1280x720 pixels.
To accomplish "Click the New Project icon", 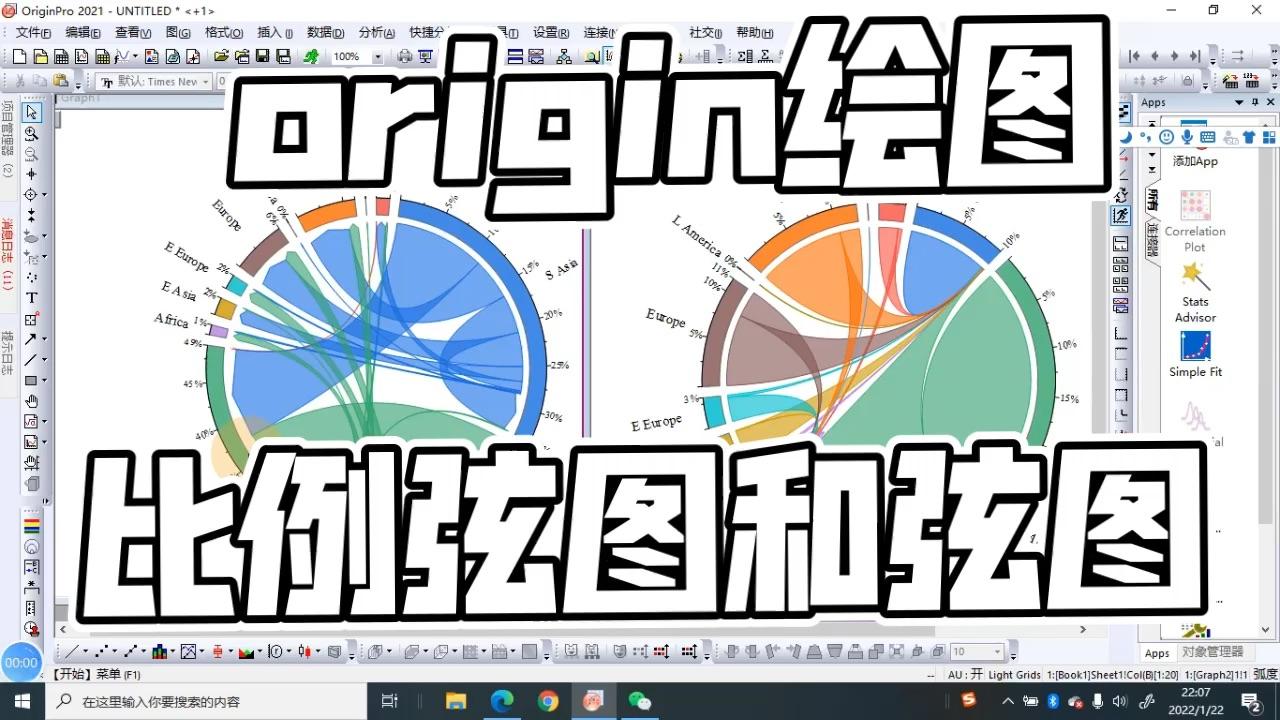I will tap(19, 57).
